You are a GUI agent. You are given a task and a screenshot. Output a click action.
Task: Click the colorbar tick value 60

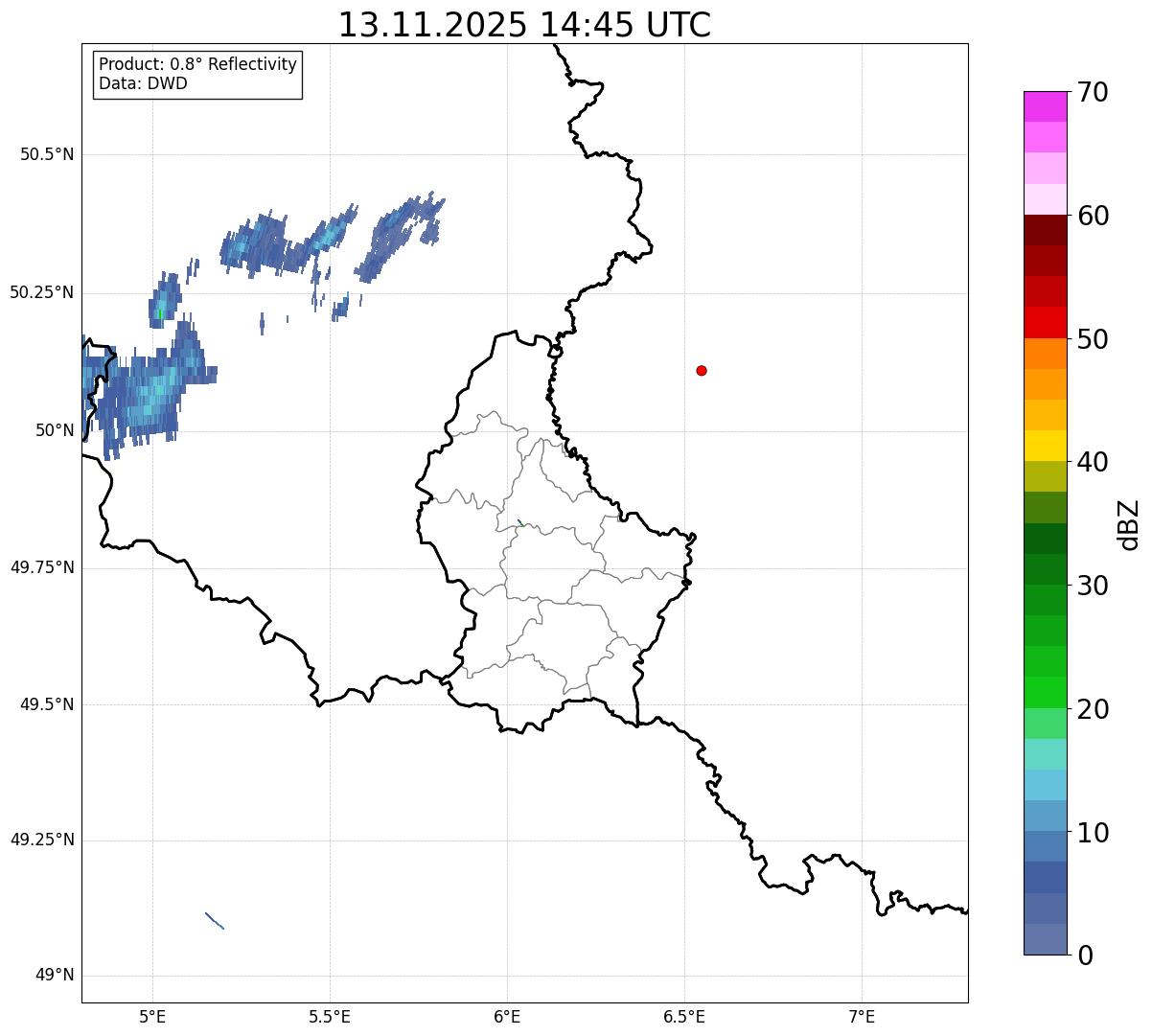click(x=1093, y=216)
